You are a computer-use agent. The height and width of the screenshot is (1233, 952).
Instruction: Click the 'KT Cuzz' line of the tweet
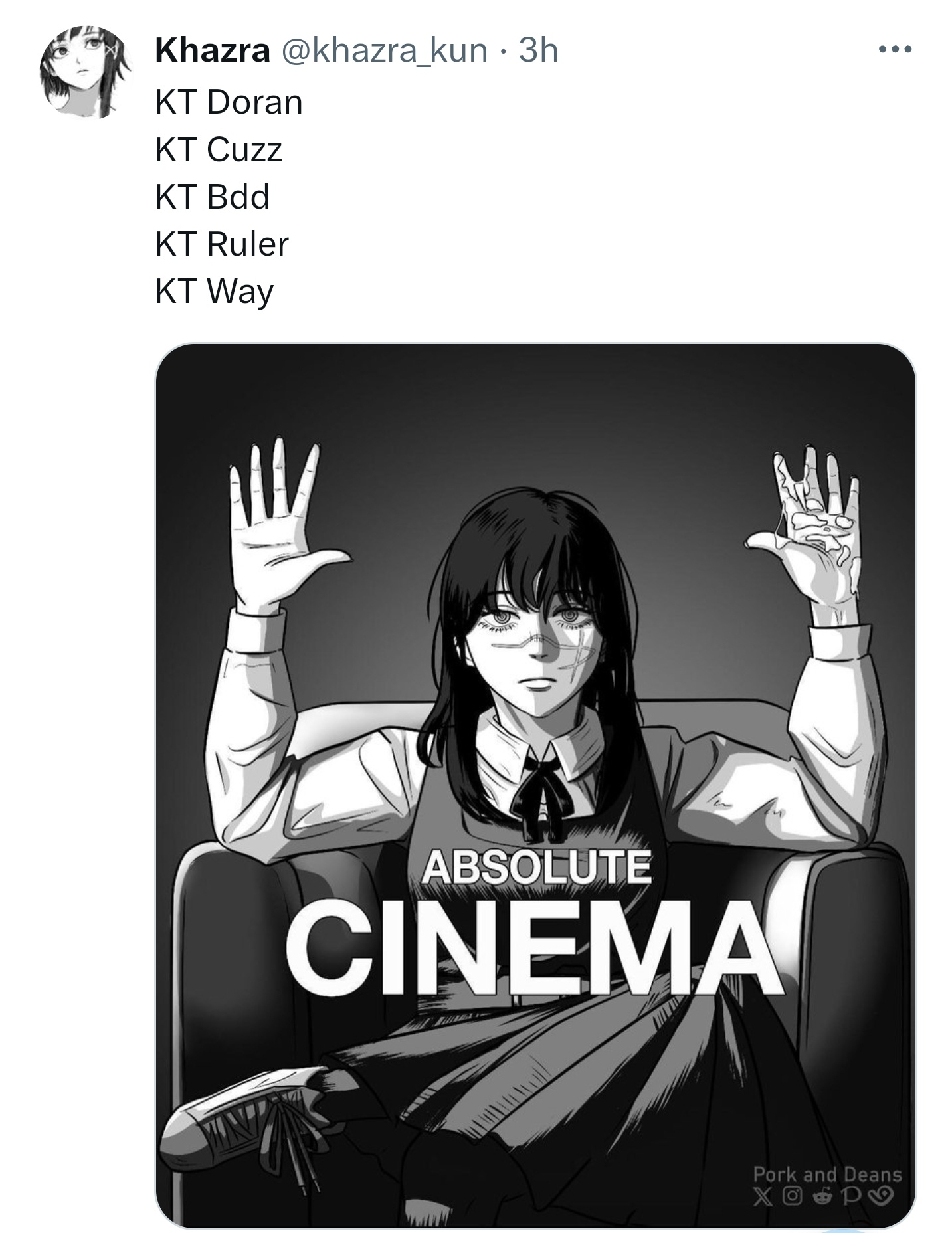[219, 149]
